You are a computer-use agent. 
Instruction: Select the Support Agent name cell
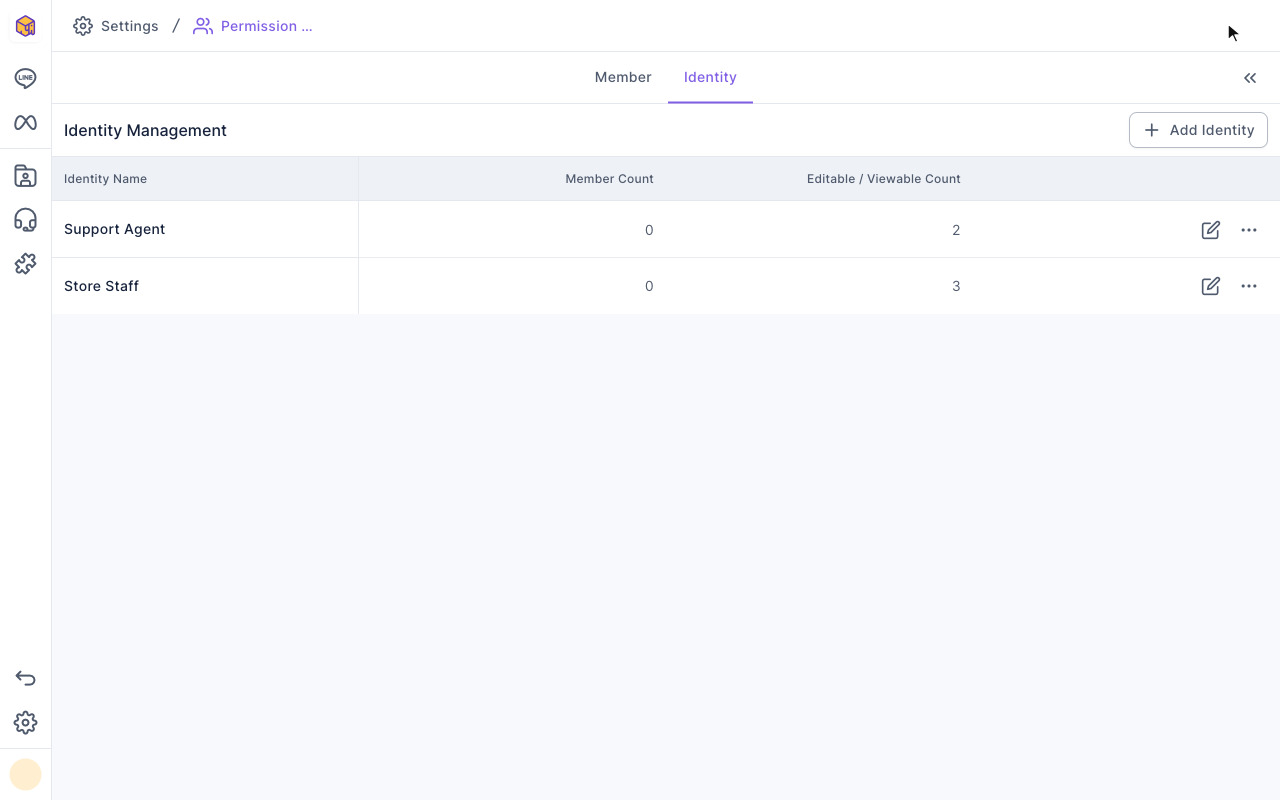[x=205, y=229]
